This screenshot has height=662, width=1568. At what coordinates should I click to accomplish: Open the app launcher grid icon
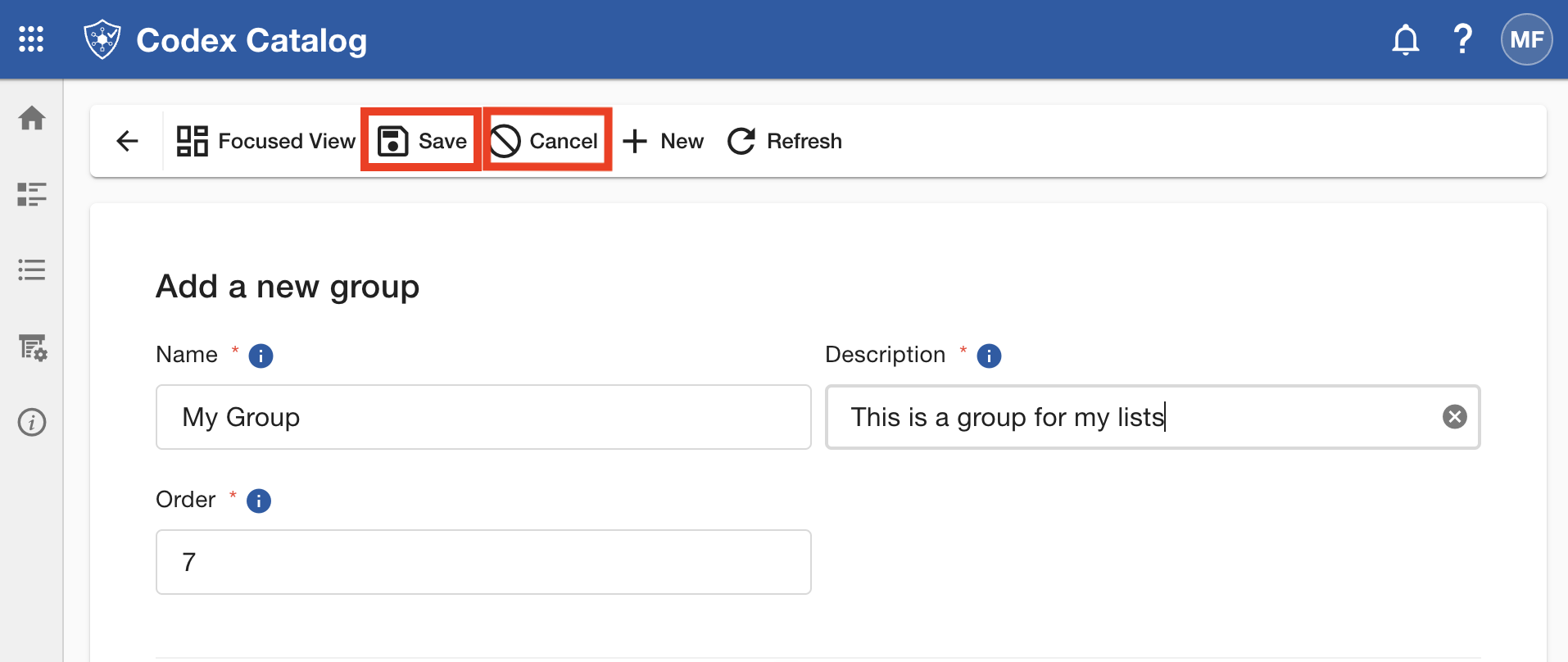coord(31,39)
